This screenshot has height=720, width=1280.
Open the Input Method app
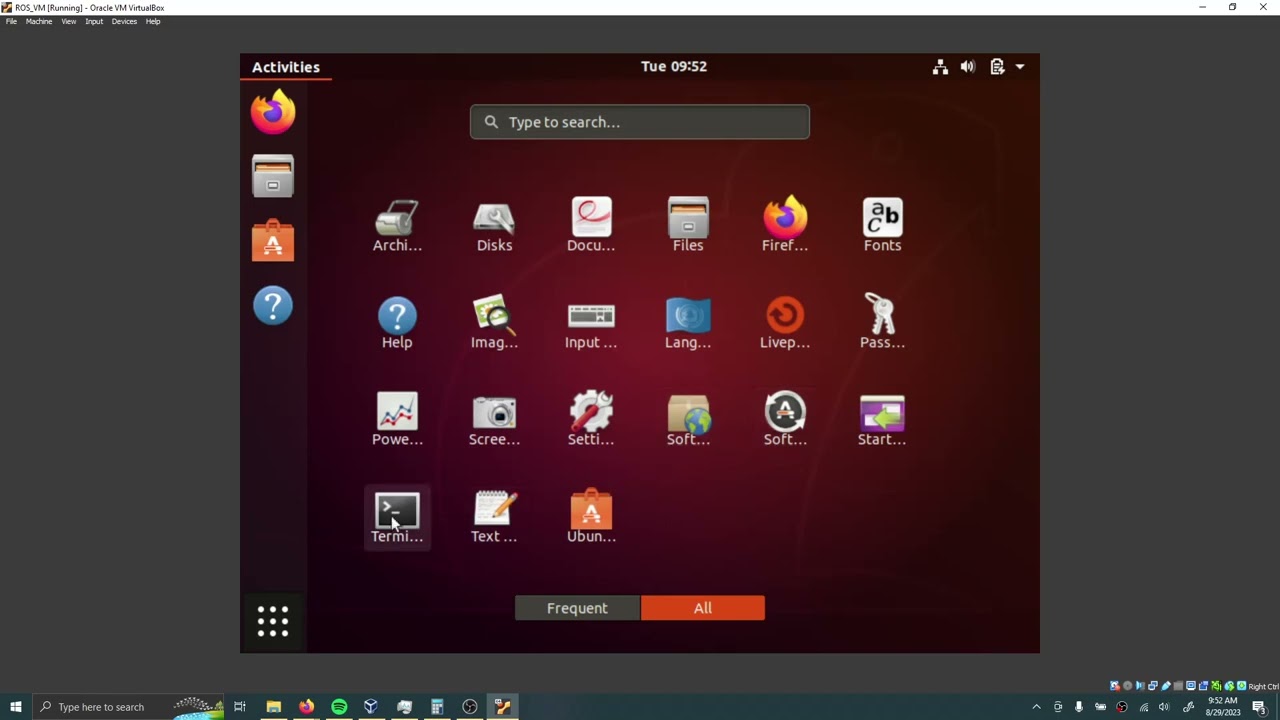591,324
